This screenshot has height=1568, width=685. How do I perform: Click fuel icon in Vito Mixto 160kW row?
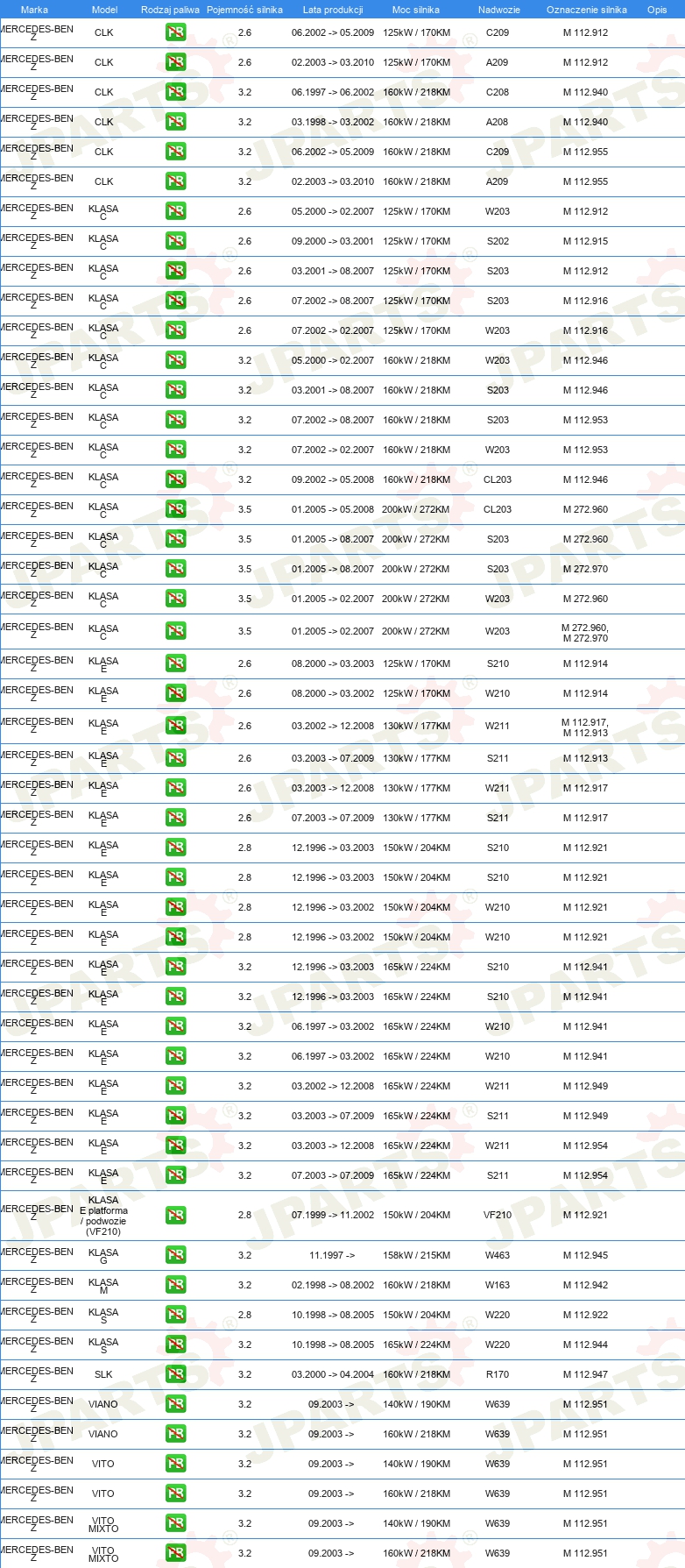pos(176,1553)
